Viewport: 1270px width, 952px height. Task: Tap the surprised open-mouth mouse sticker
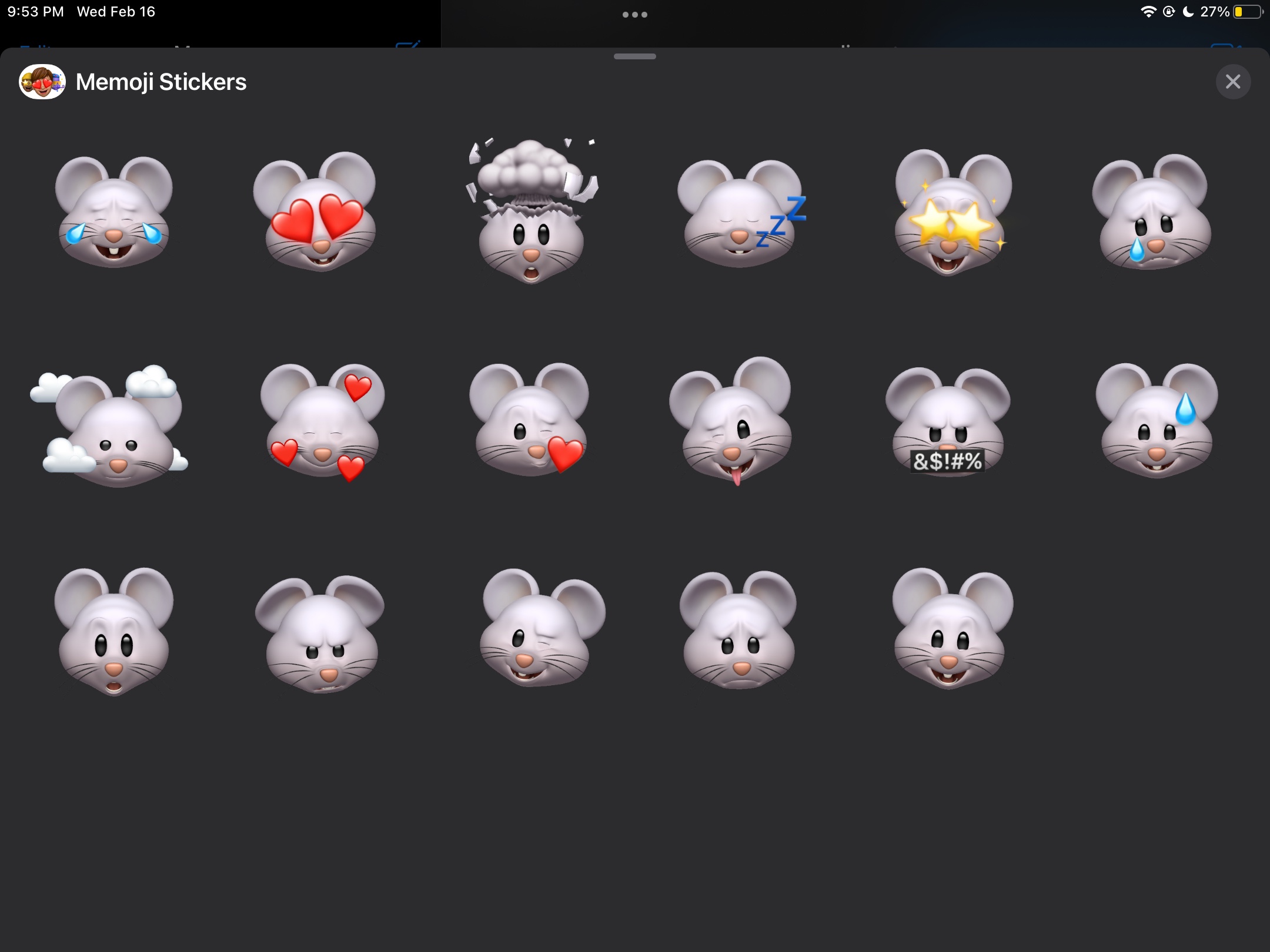tap(113, 631)
